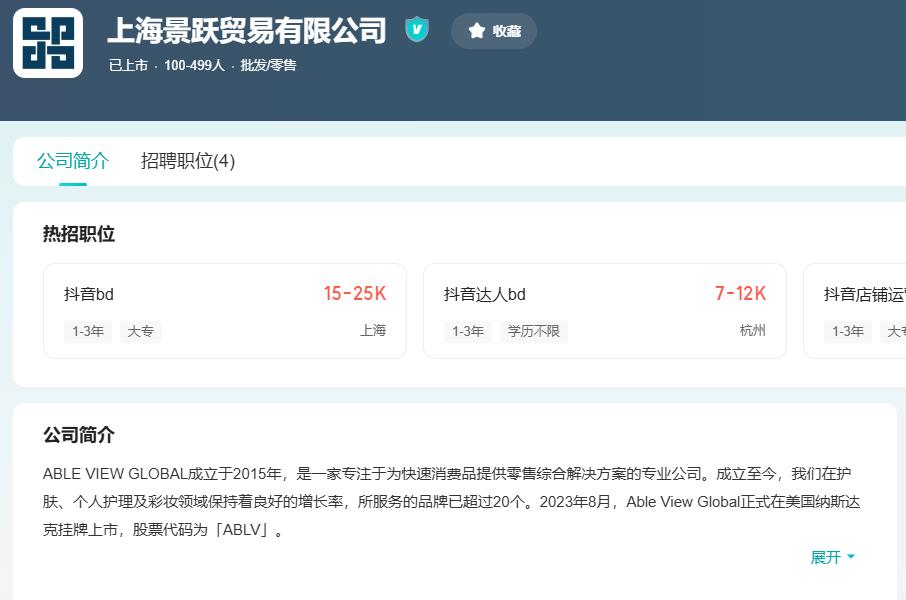This screenshot has height=600, width=906.
Task: Click 1-3年 tag on 抖音达人bd card
Action: 468,331
